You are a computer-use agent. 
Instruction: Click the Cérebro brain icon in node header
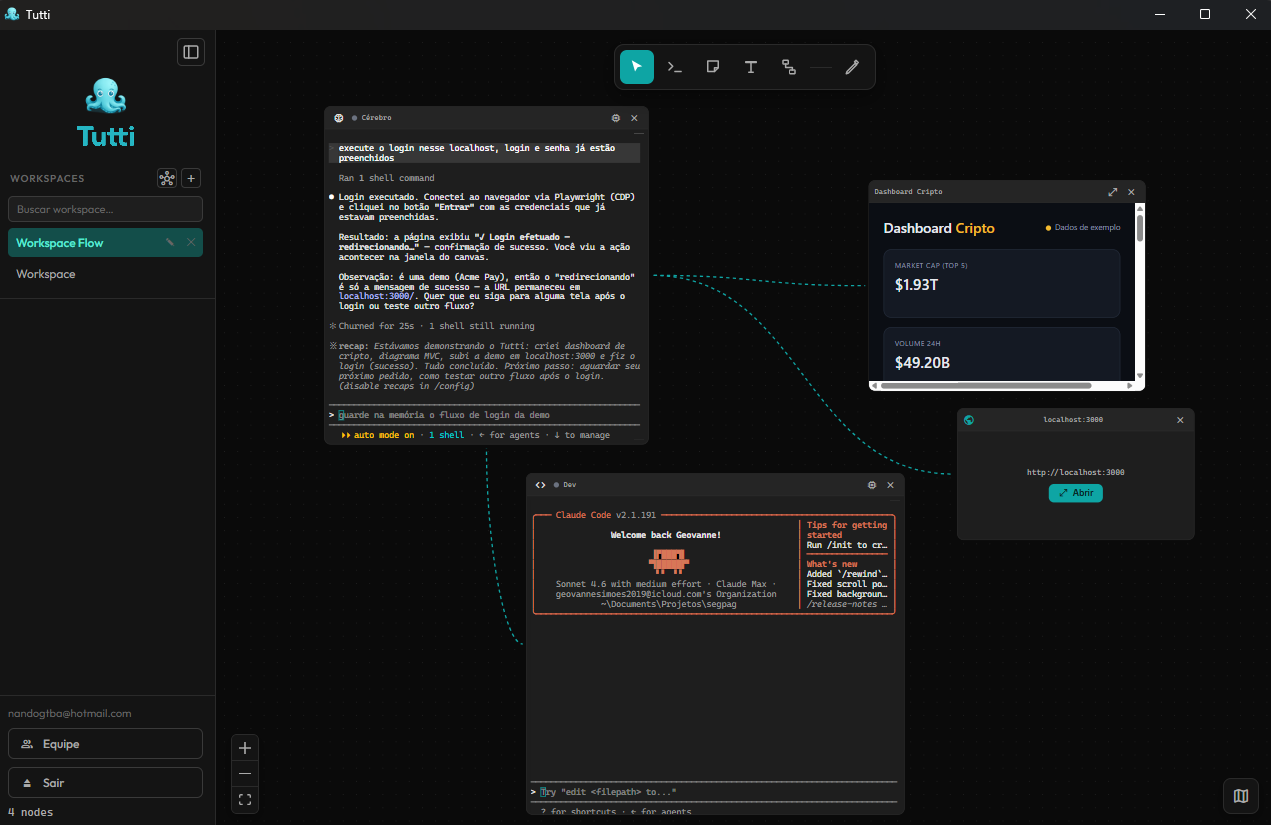point(339,118)
